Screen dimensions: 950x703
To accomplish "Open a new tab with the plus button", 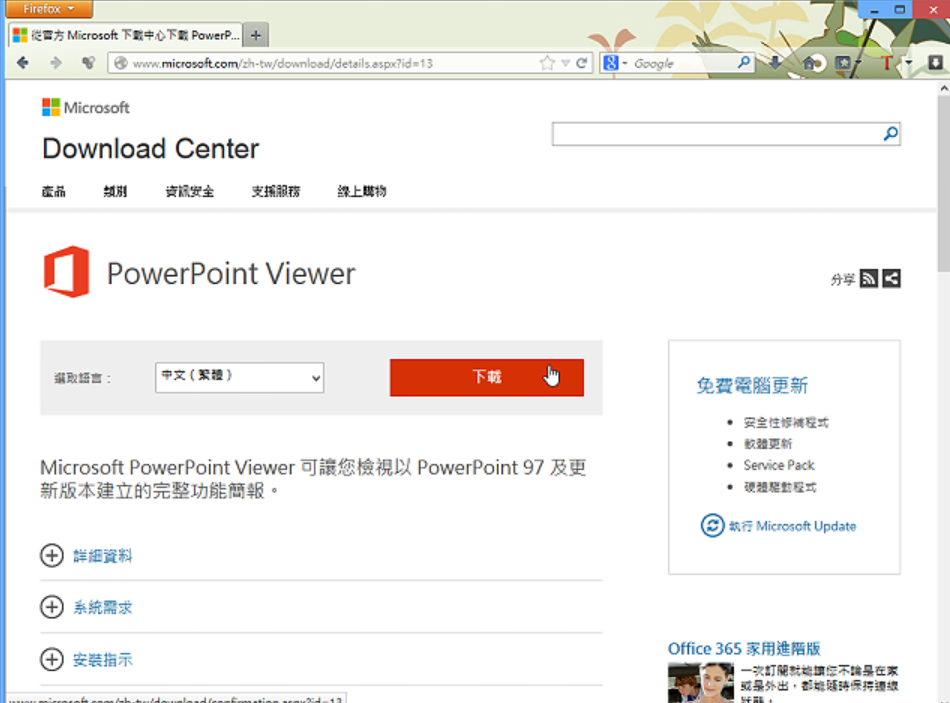I will tap(256, 36).
